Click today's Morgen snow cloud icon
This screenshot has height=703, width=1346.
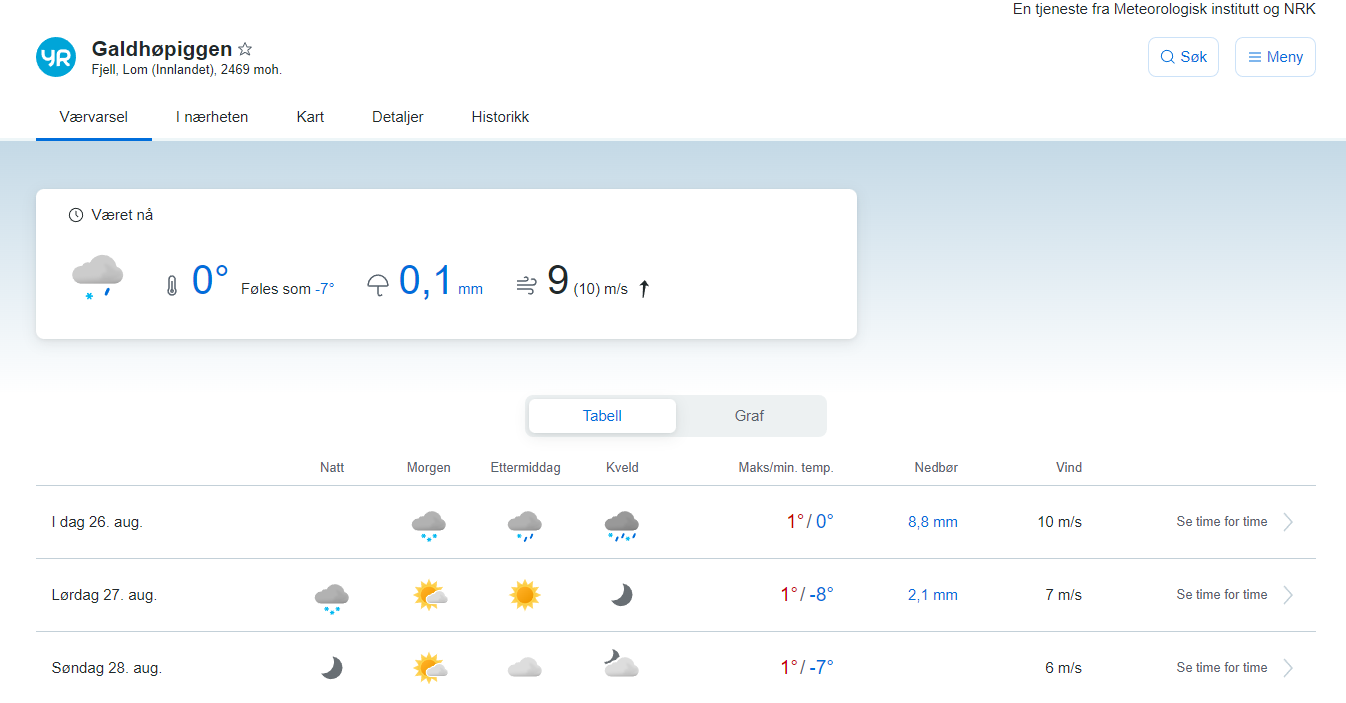(428, 524)
